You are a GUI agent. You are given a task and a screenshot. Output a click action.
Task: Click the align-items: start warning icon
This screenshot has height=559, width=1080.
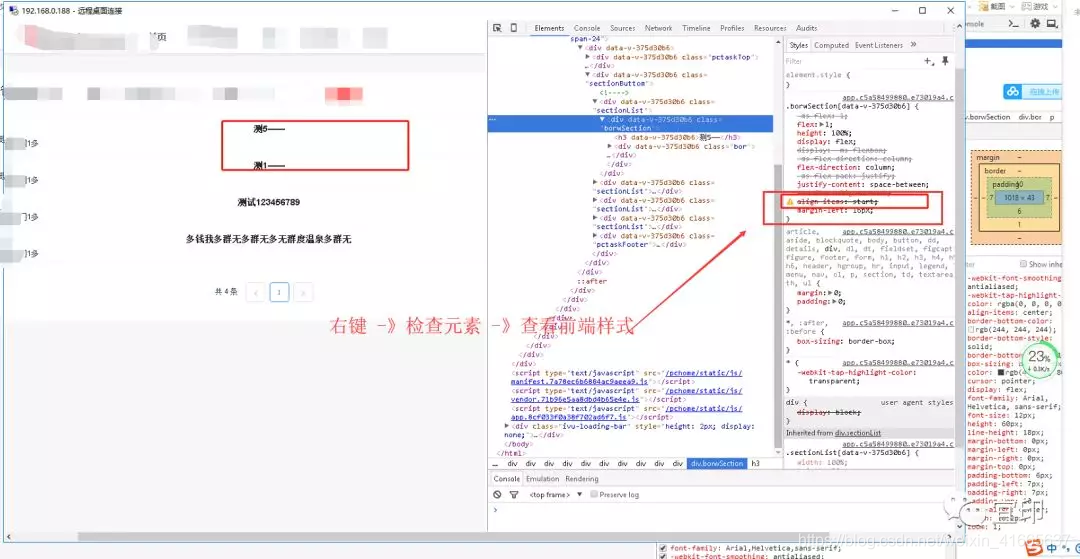pyautogui.click(x=790, y=202)
